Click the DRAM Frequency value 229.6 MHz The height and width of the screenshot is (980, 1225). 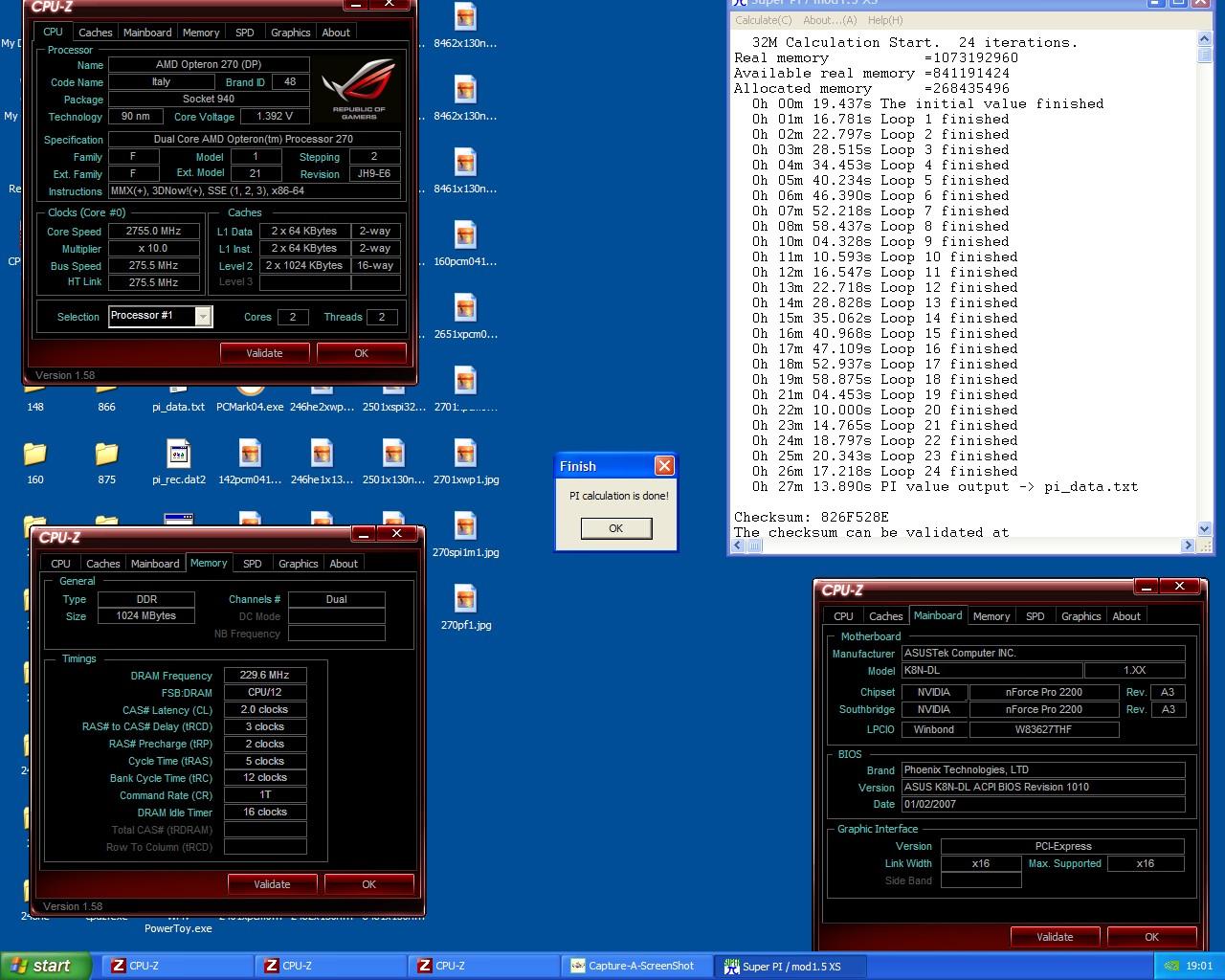coord(265,675)
